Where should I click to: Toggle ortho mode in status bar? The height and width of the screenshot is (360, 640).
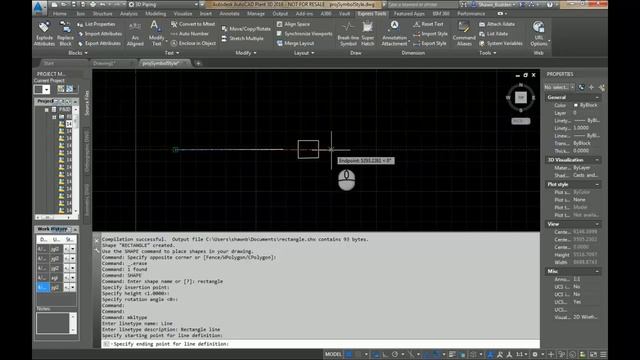385,354
